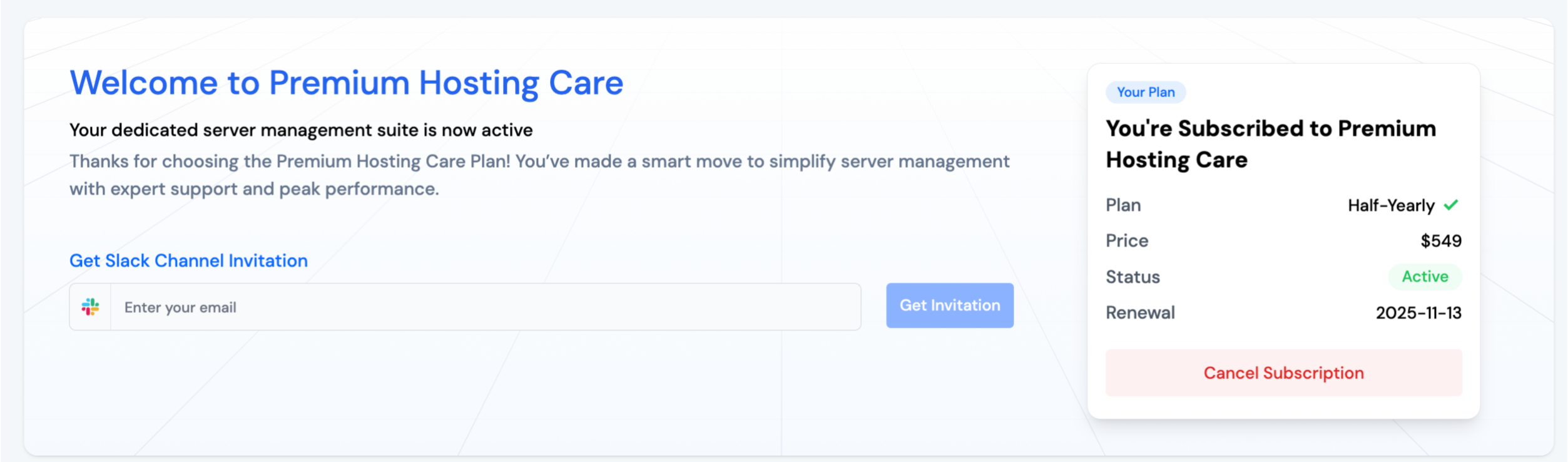
Task: Click the Renewal label
Action: tap(1140, 312)
